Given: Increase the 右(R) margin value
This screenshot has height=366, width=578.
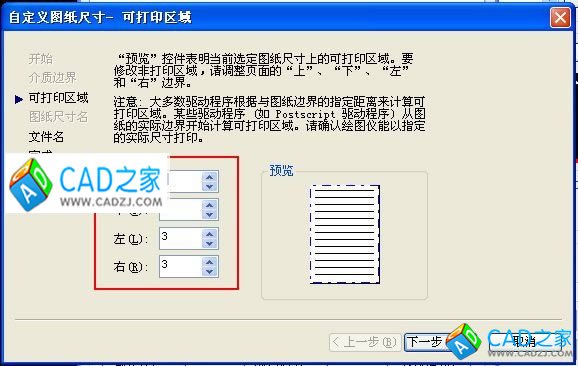Looking at the screenshot, I should [210, 262].
